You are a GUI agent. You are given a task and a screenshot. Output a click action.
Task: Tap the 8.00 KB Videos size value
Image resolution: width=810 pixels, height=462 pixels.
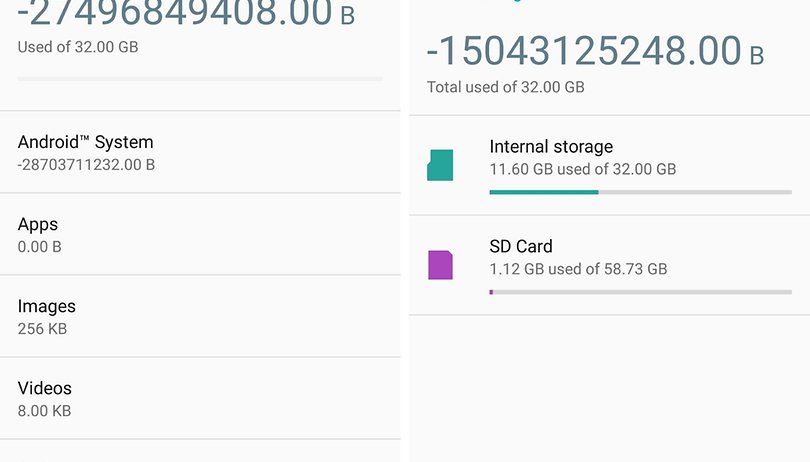[44, 411]
